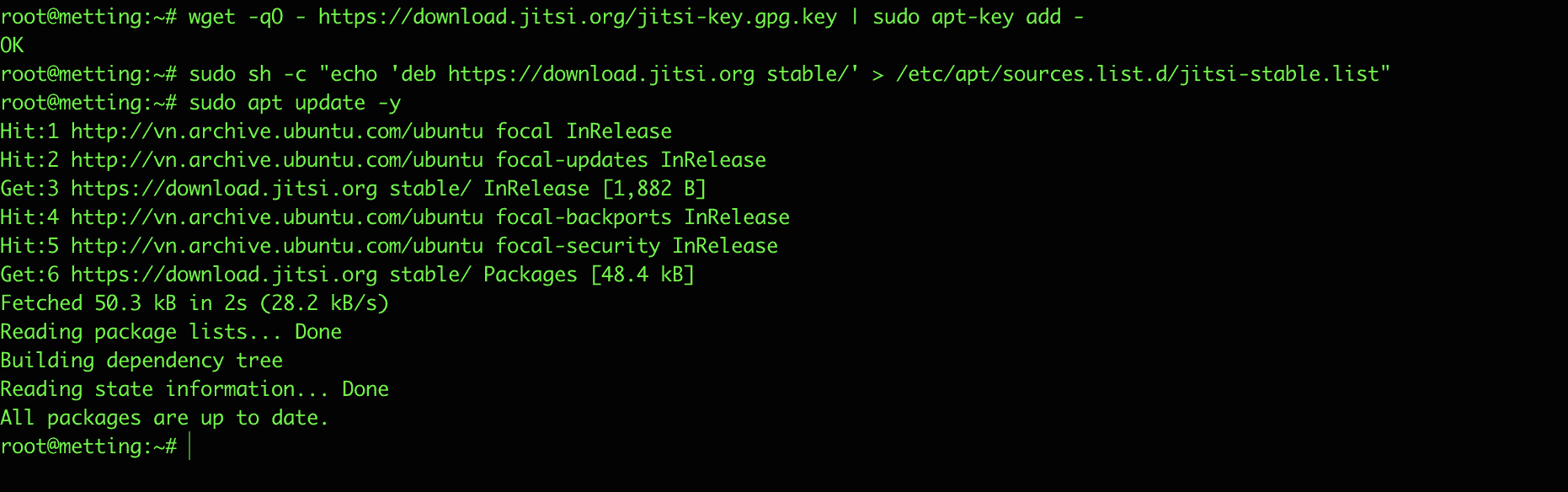This screenshot has height=492, width=1568.
Task: Click the 'Fetched 50.3 kB' line
Action: (195, 303)
